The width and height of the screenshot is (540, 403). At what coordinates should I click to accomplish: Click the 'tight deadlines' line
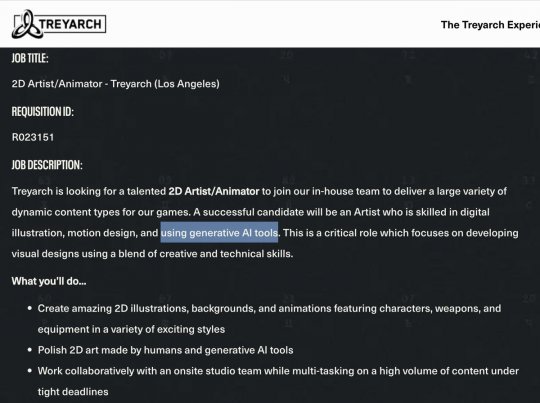[x=73, y=392]
